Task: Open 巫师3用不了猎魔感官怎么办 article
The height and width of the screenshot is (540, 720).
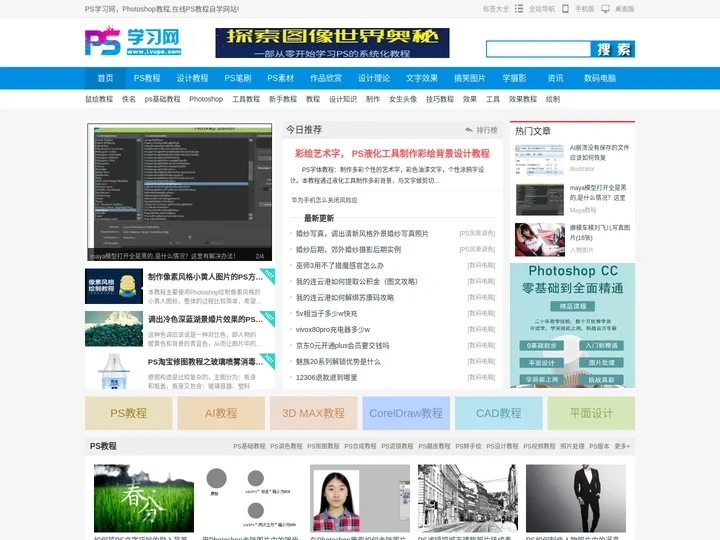Action: click(x=340, y=265)
